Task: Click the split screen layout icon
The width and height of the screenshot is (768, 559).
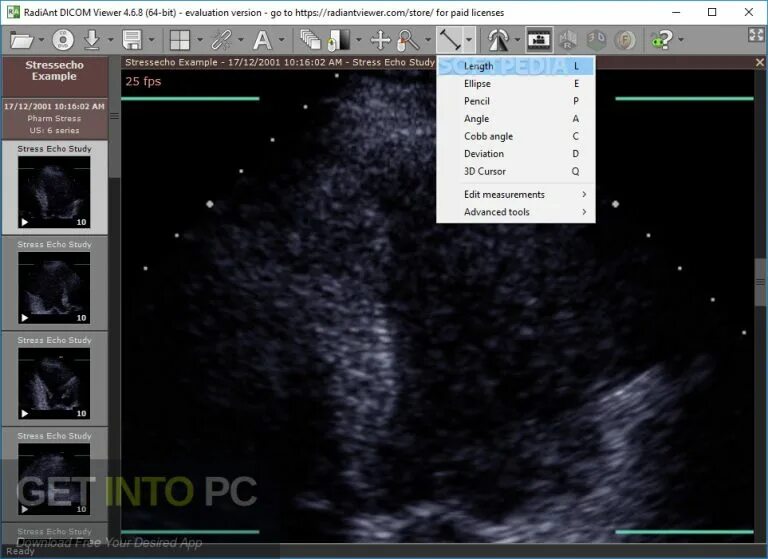Action: point(180,40)
